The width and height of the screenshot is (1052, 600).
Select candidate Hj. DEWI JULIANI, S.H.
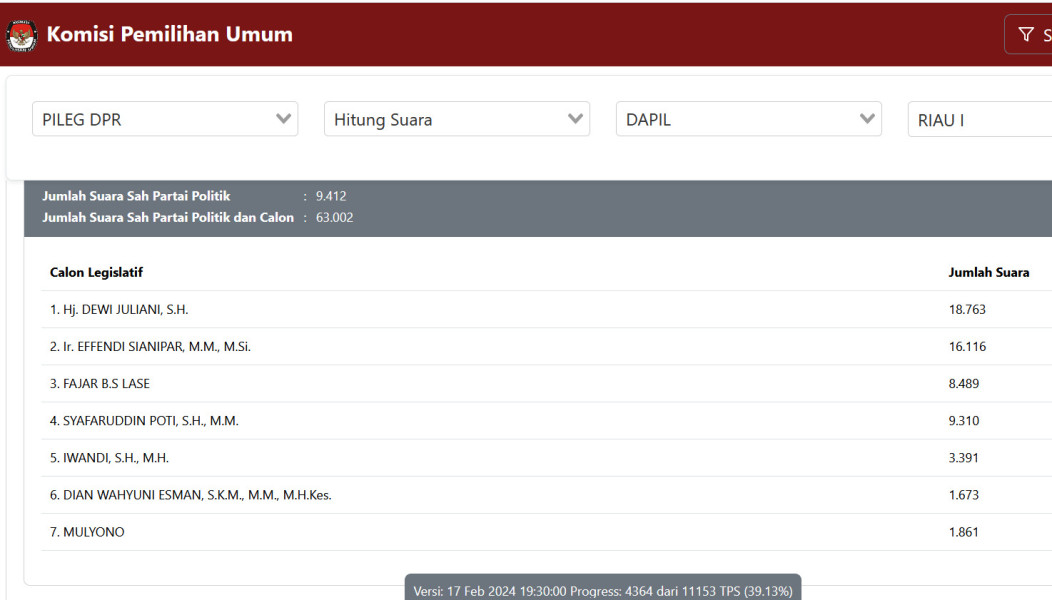tap(119, 309)
